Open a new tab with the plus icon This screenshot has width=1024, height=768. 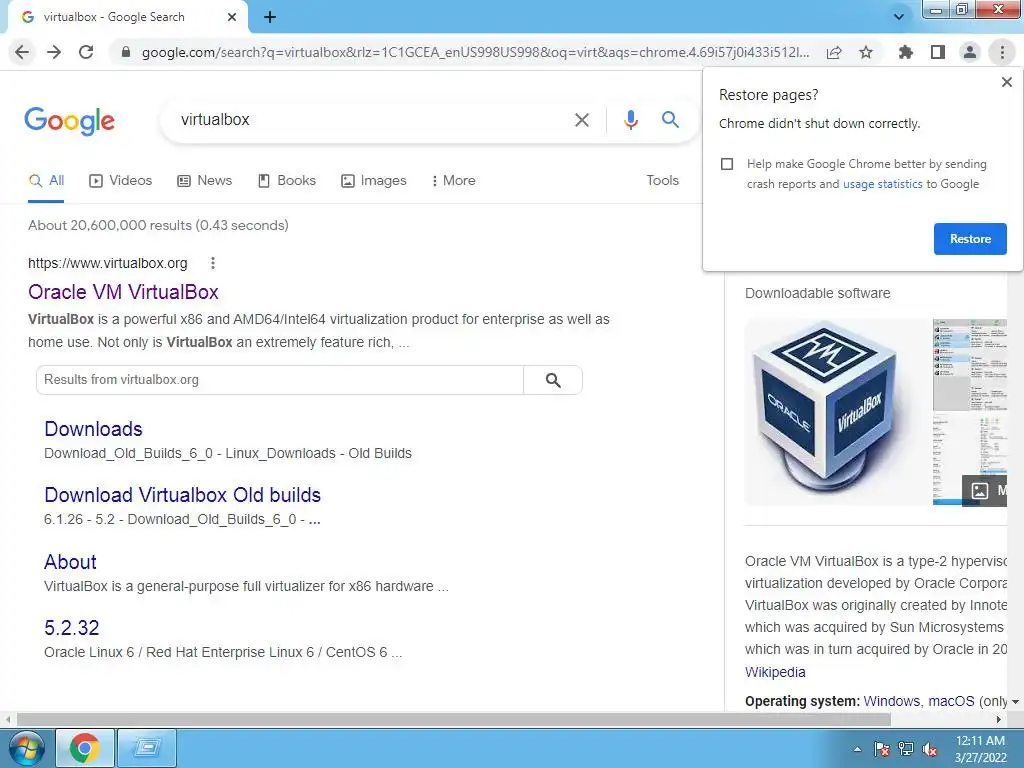pyautogui.click(x=270, y=17)
